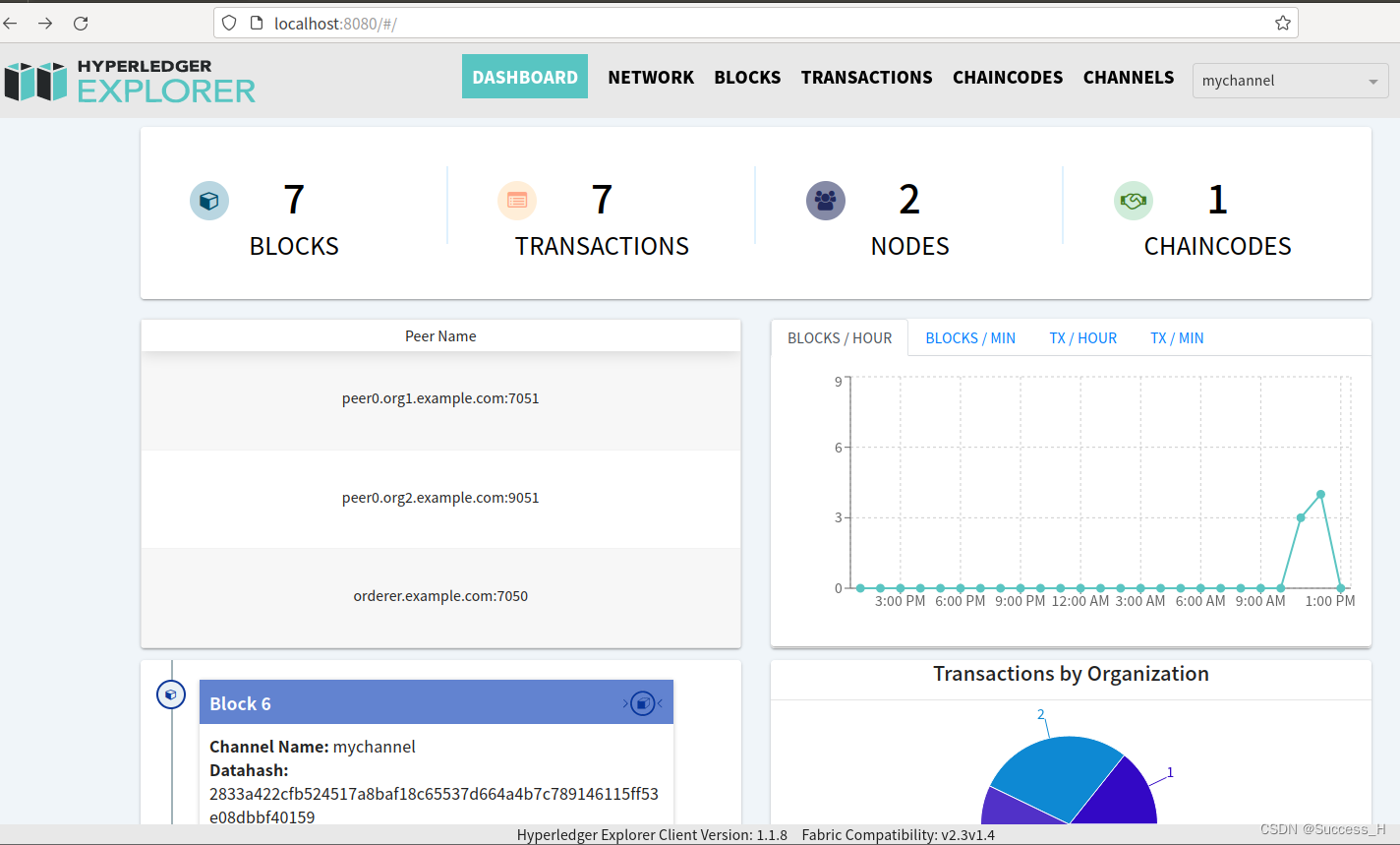Click the browser address bar URL

pyautogui.click(x=335, y=24)
